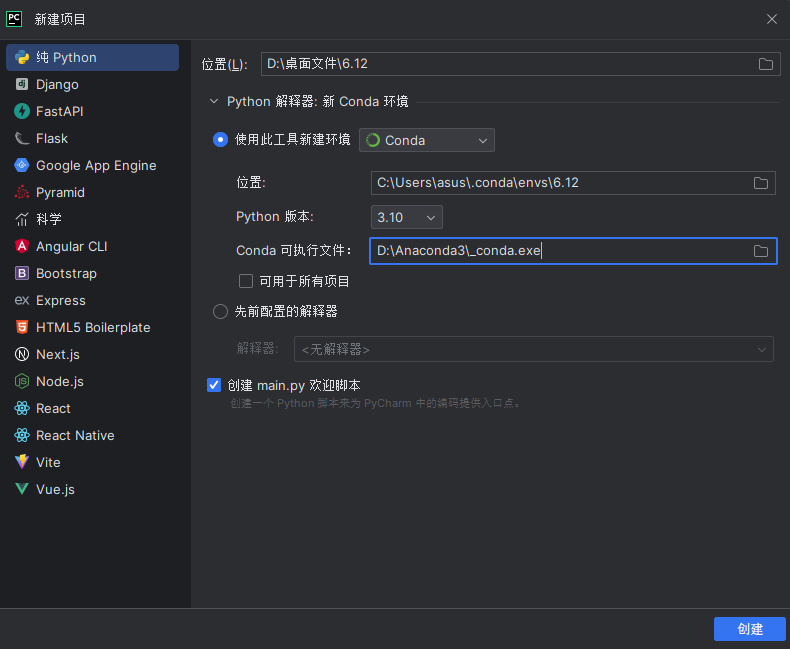Click the React Native atom icon

[22, 435]
